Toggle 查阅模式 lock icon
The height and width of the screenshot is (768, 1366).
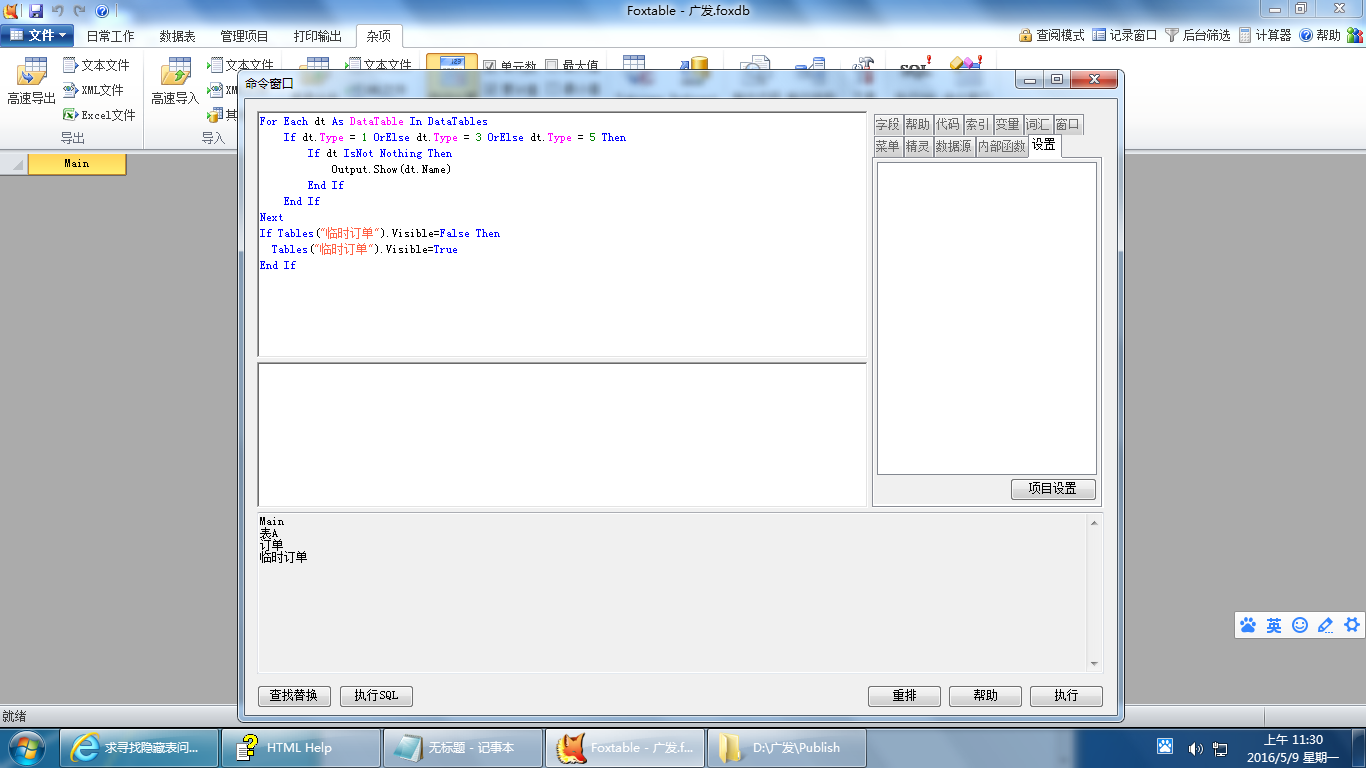(x=1051, y=35)
